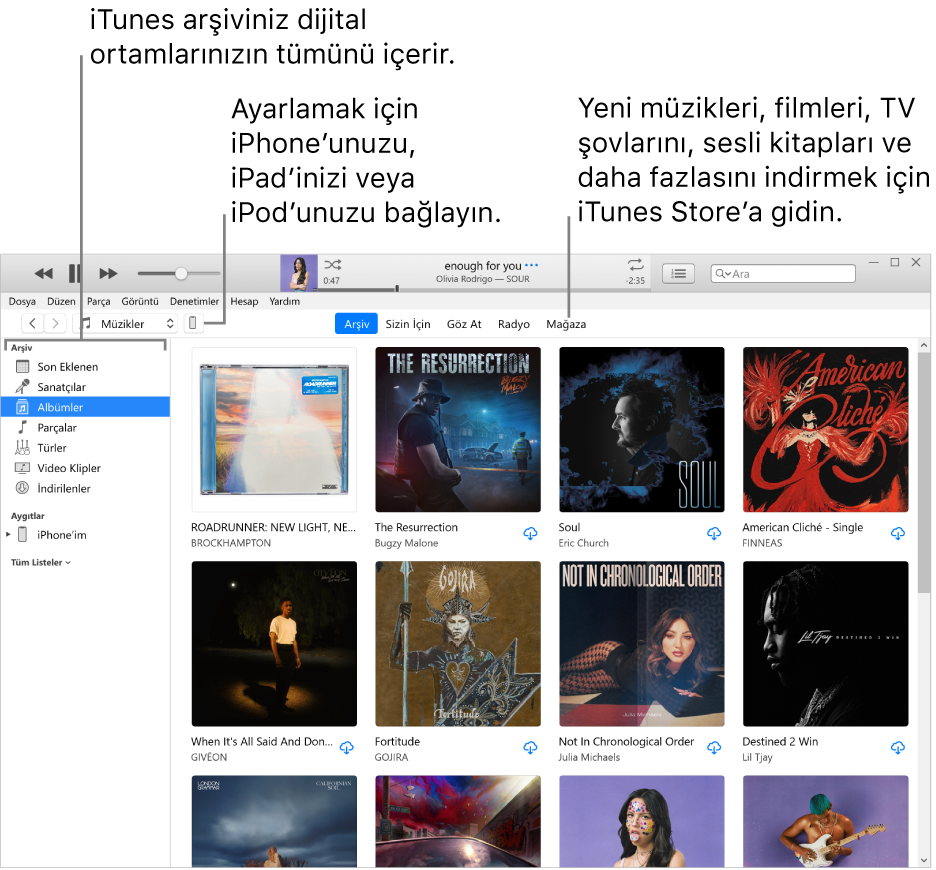936x870 pixels.
Task: Open the Destined 2 Win album thumbnail
Action: pyautogui.click(x=825, y=643)
